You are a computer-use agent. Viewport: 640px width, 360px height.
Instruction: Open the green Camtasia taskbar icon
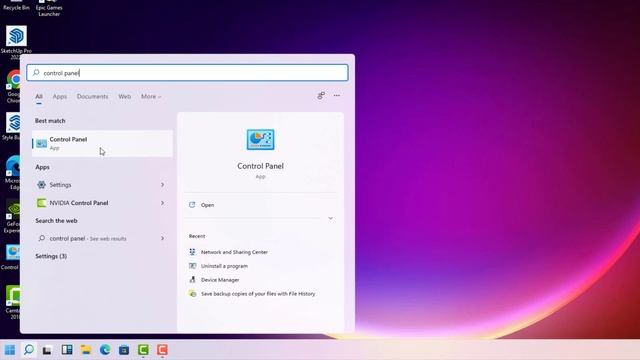143,350
